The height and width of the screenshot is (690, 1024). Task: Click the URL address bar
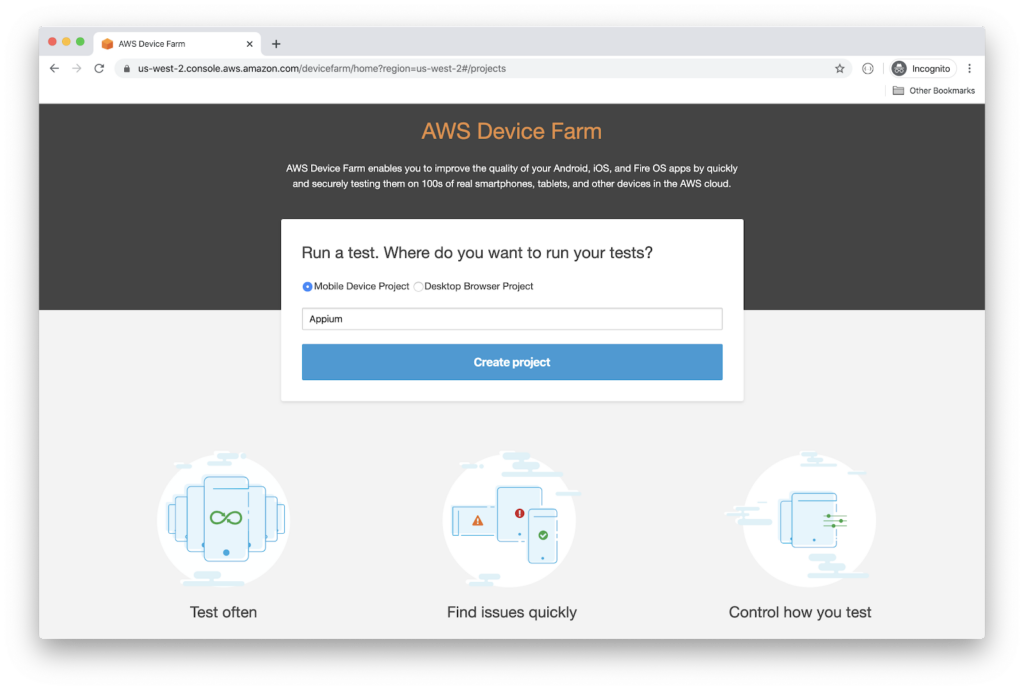click(x=480, y=69)
